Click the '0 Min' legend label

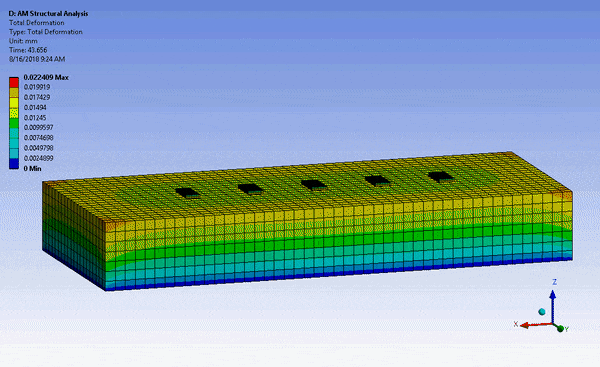pyautogui.click(x=32, y=169)
